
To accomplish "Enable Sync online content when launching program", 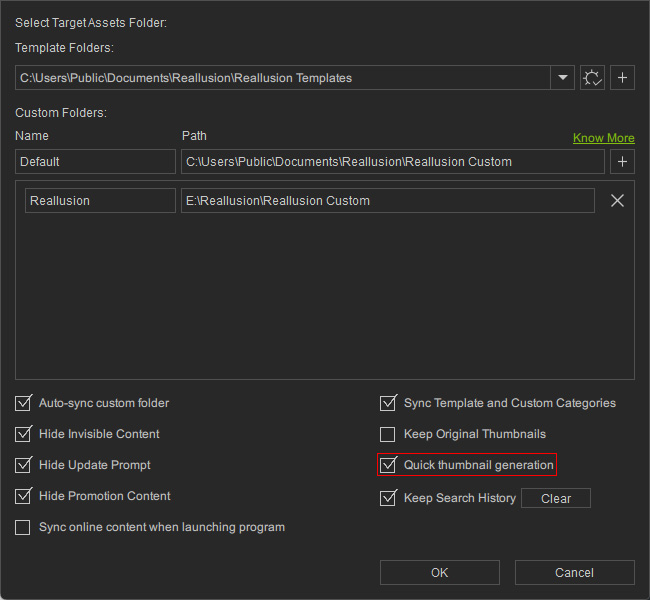I will coord(22,527).
